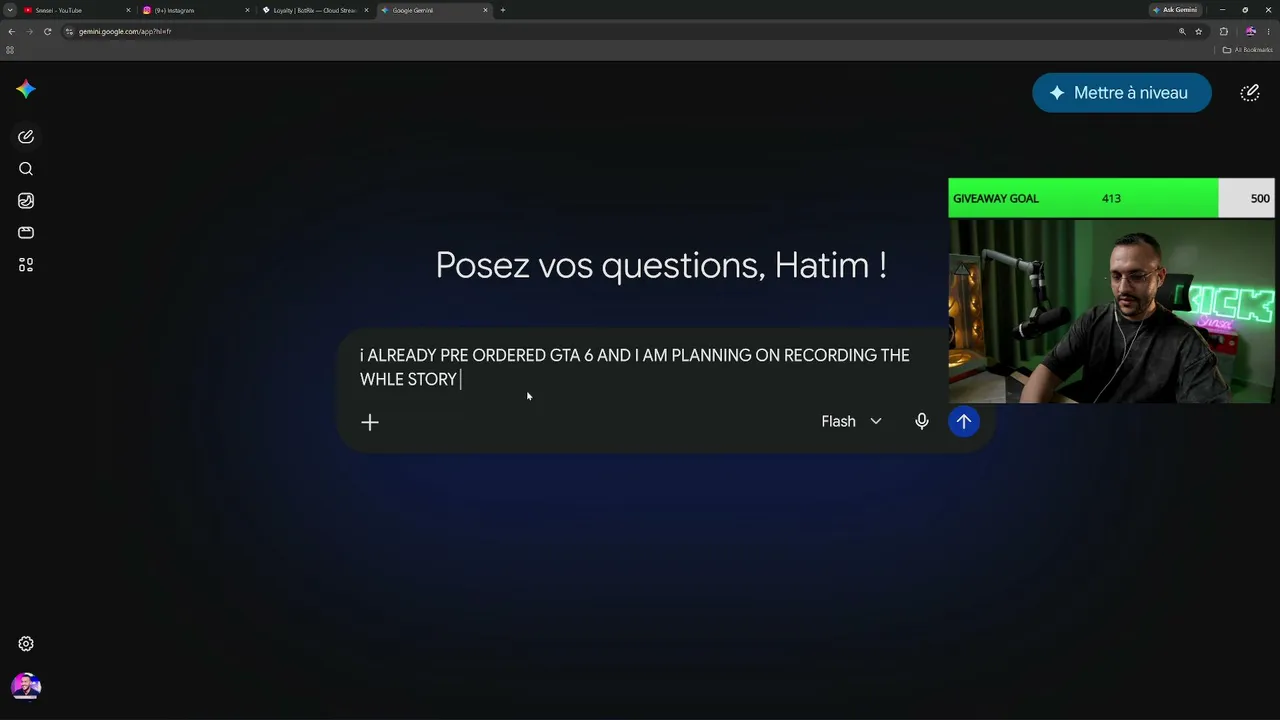Click the "Posez vos questions, Hatim !" heading
The width and height of the screenshot is (1280, 720).
tap(661, 265)
